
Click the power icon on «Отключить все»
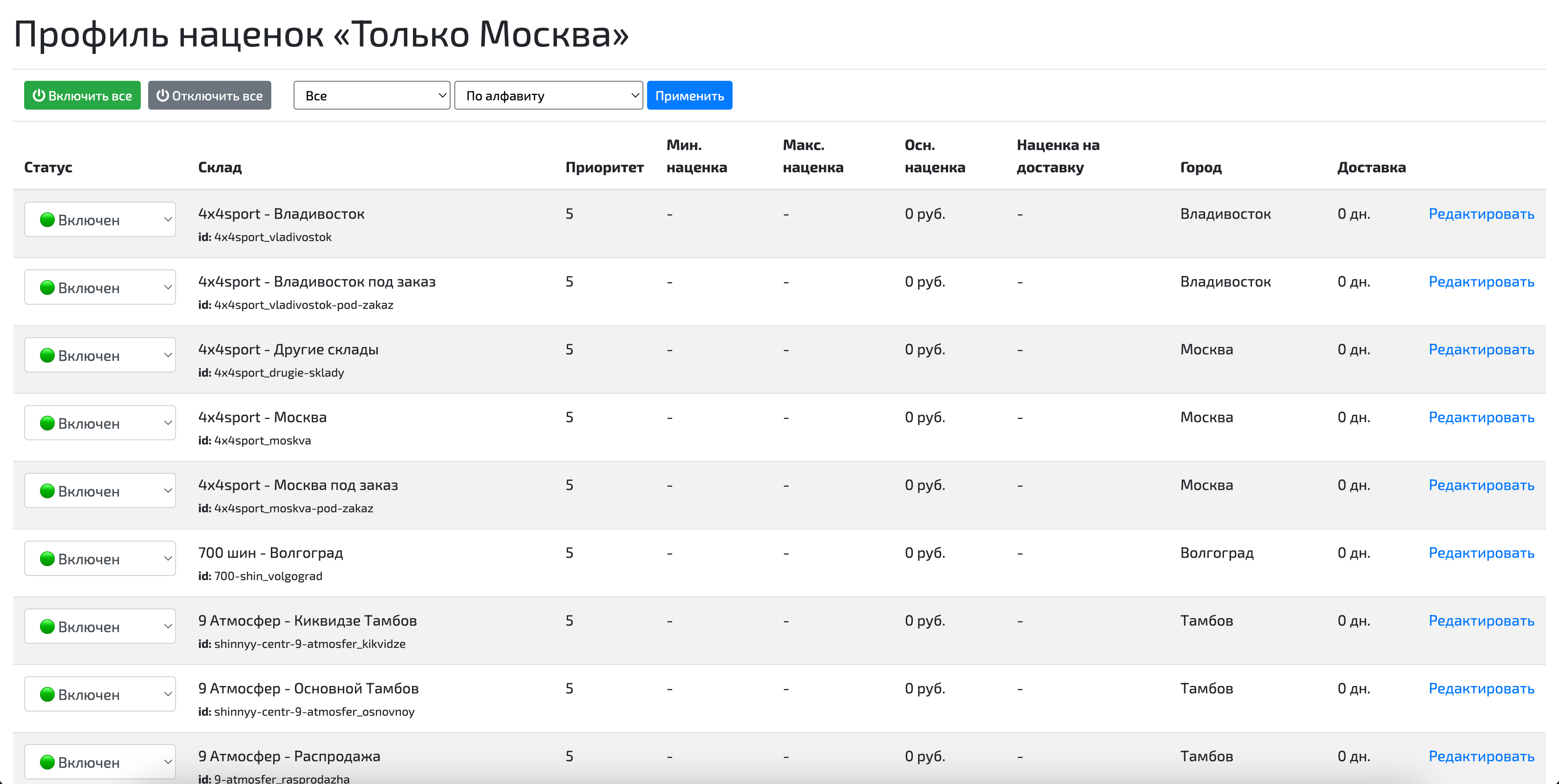tap(162, 95)
